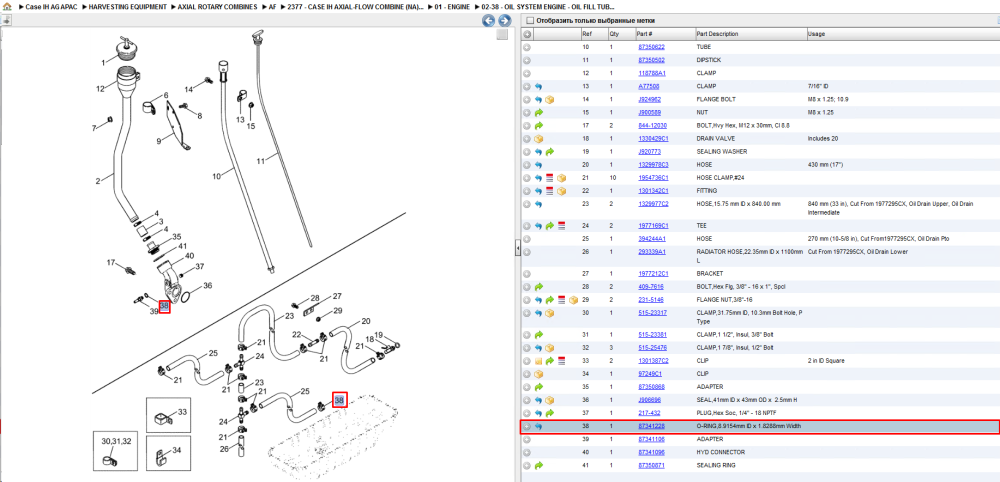The height and width of the screenshot is (482, 1000).
Task: Click 'Includes 20' usage text
Action: click(821, 138)
